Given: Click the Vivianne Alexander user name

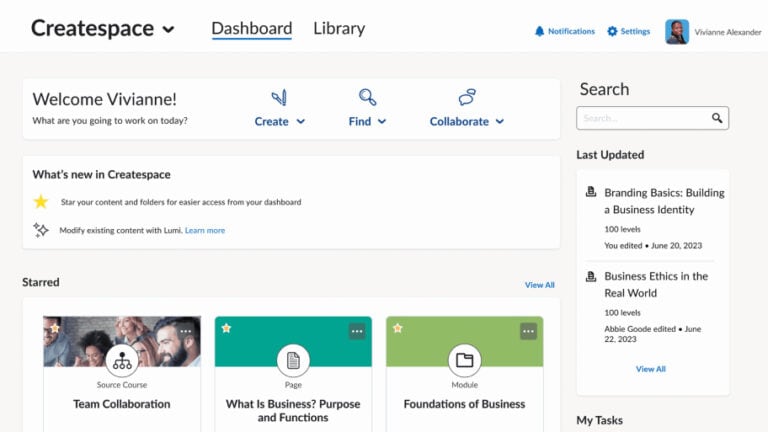Looking at the screenshot, I should (x=728, y=32).
